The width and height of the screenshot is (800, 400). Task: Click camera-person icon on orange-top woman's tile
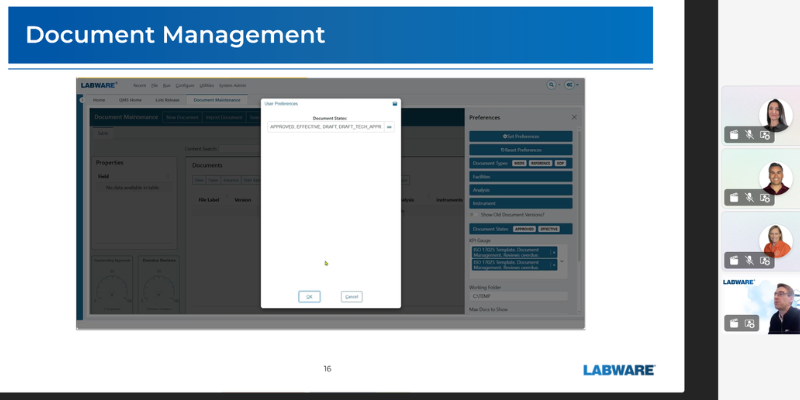765,260
